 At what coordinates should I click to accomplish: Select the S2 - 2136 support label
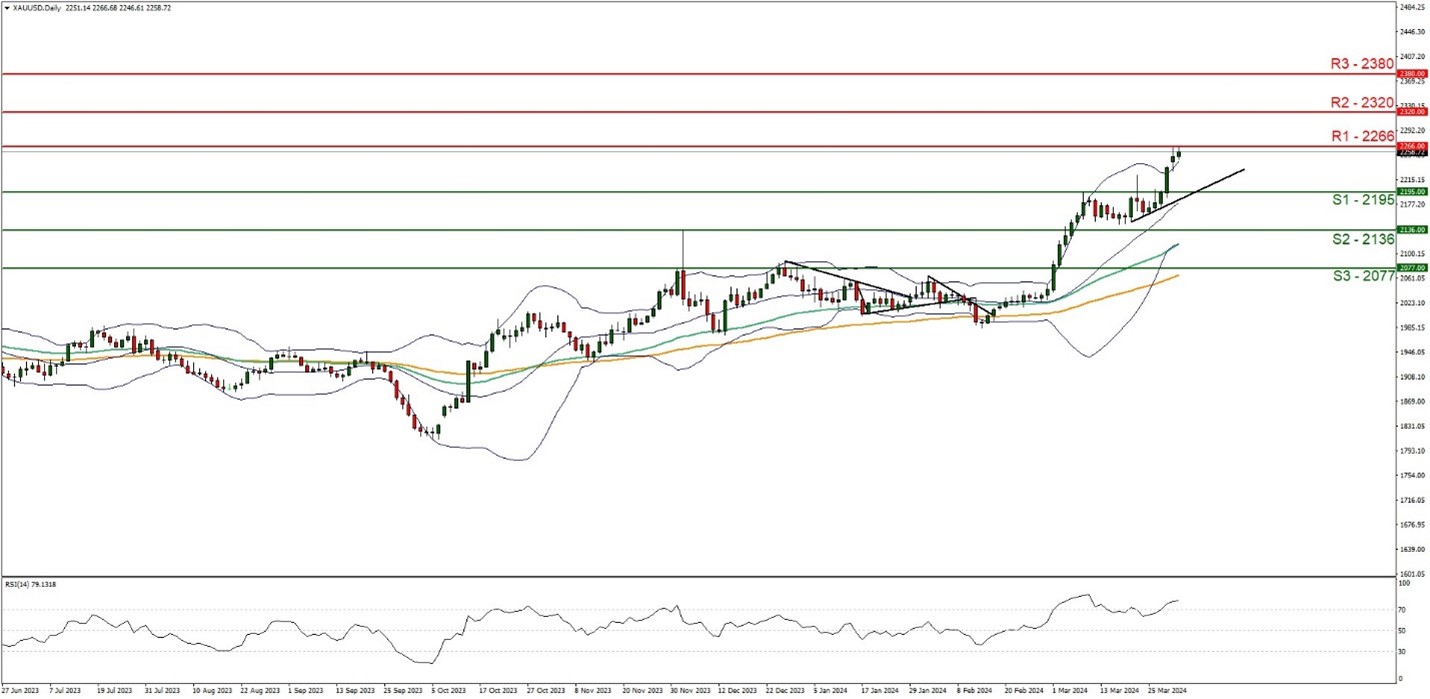(x=1363, y=239)
